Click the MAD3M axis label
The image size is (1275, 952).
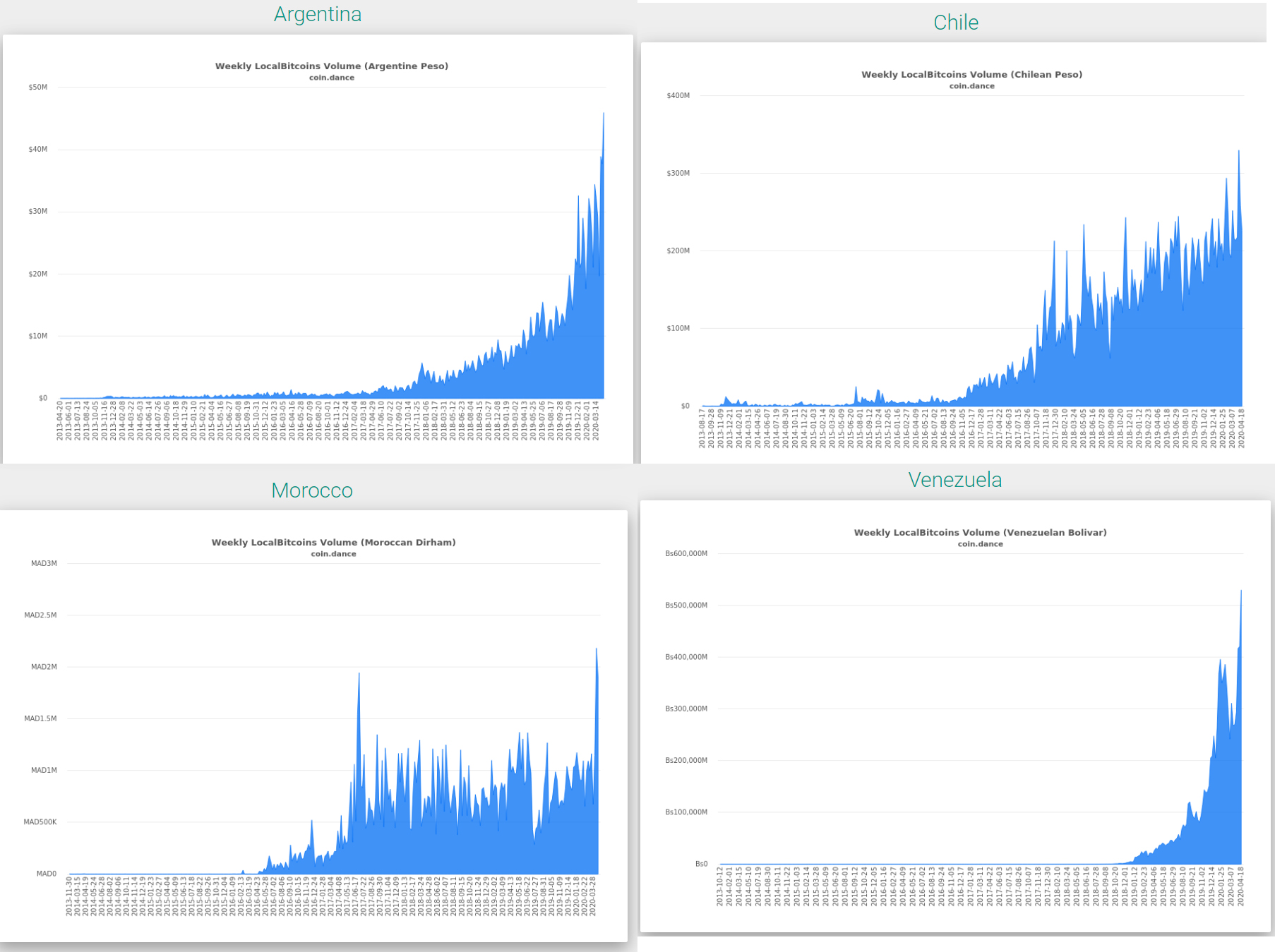coord(44,564)
